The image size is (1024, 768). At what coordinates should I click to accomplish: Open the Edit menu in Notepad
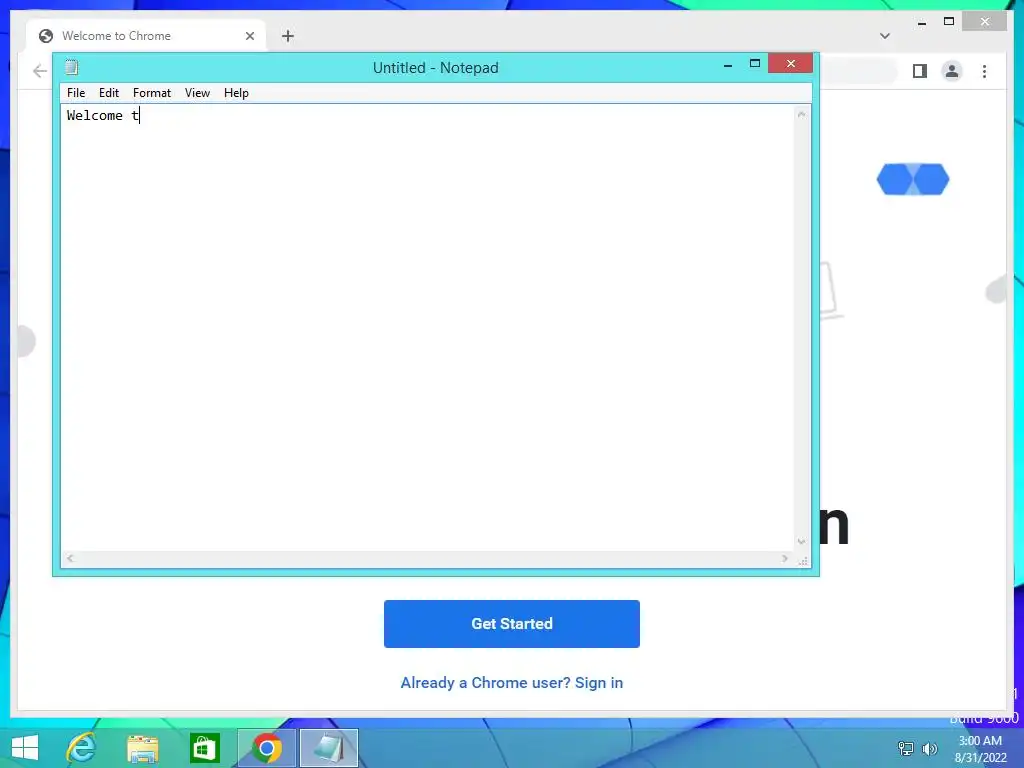click(108, 93)
